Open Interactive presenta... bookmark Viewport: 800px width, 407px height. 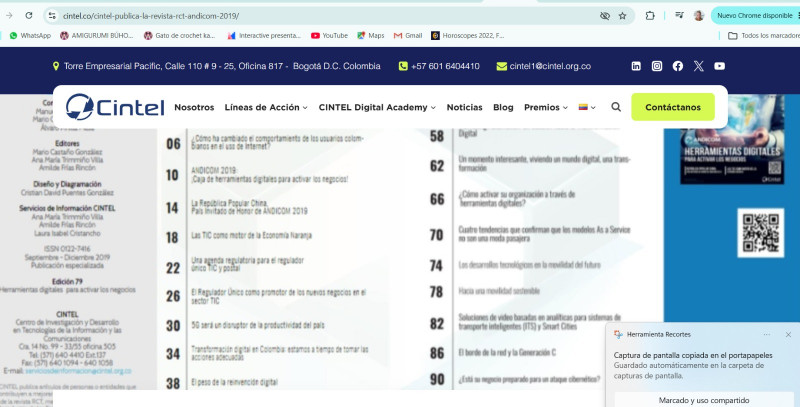tap(264, 36)
